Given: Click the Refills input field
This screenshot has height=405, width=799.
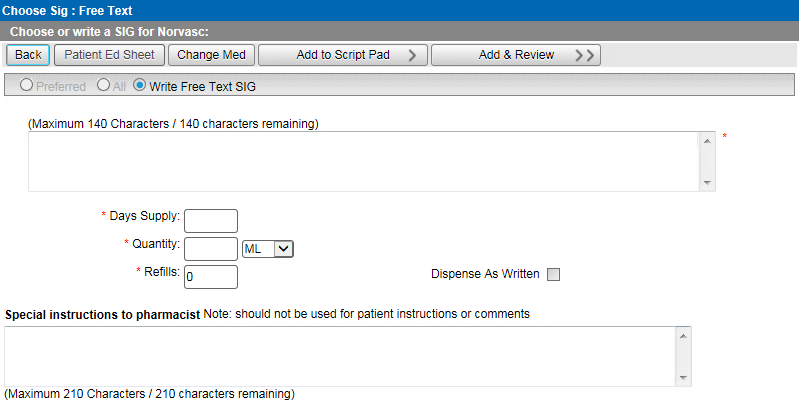Looking at the screenshot, I should (211, 276).
